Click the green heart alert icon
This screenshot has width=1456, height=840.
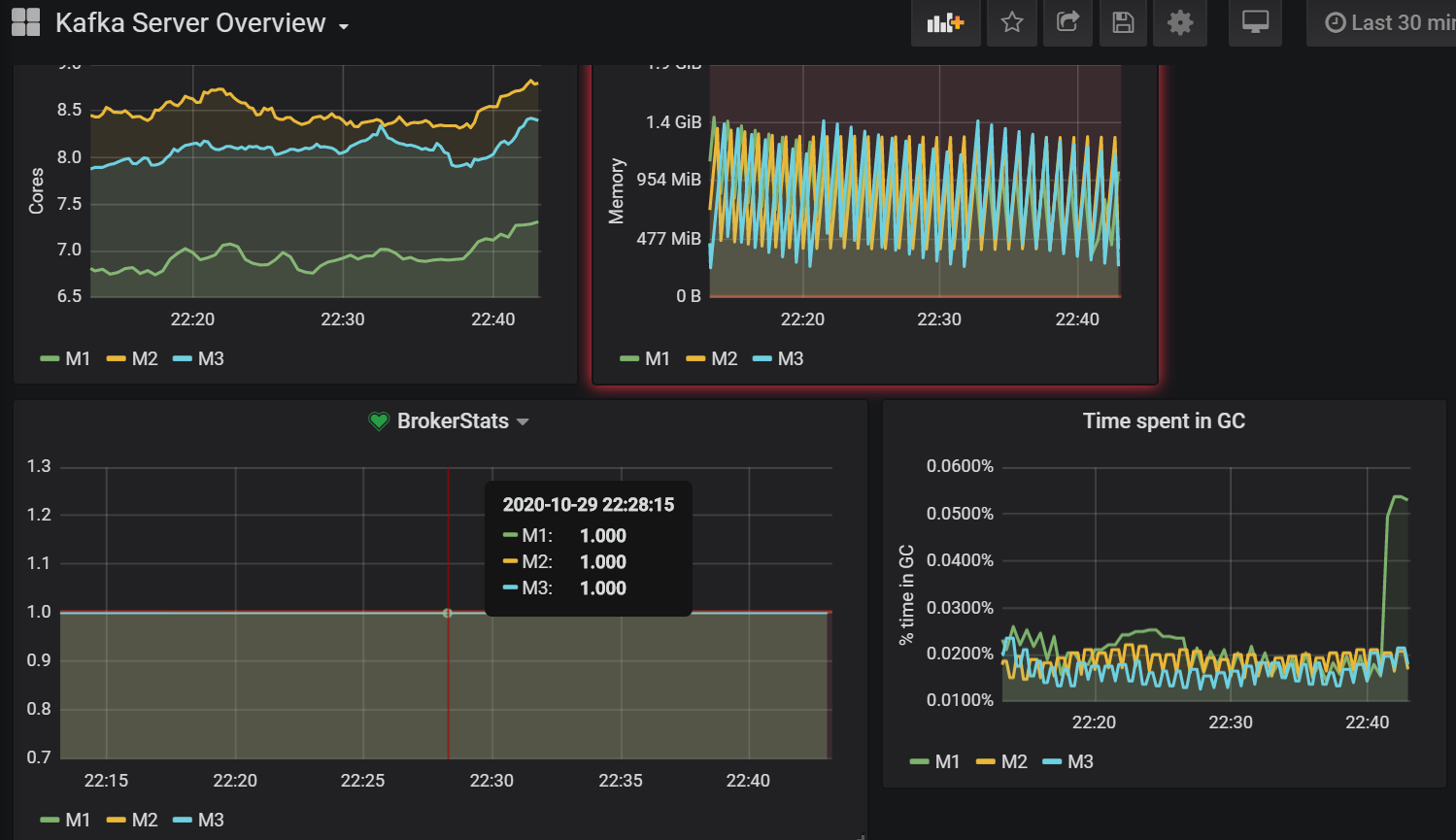pos(379,421)
